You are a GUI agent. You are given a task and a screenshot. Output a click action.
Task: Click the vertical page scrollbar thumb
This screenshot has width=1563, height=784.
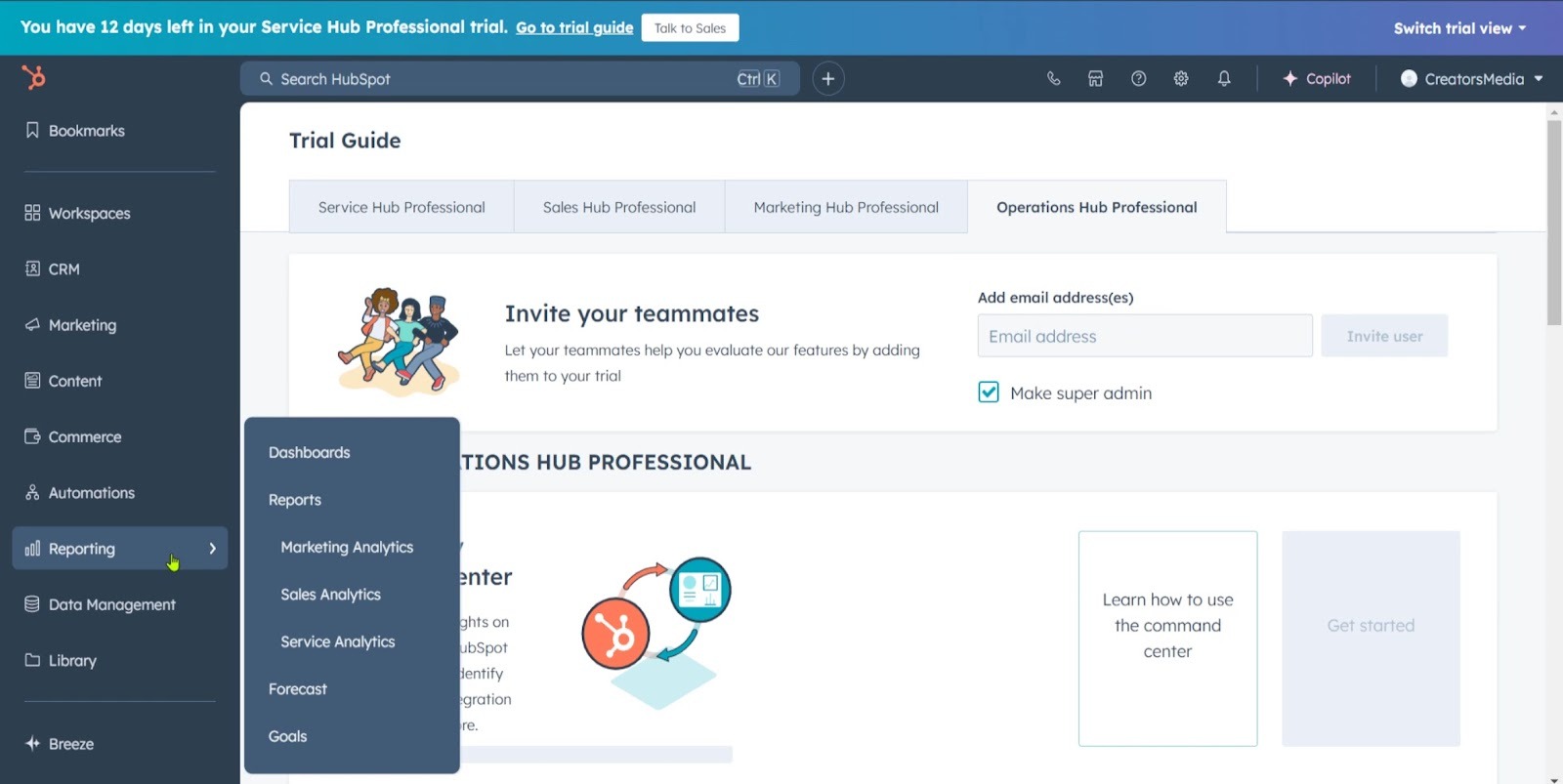click(1554, 223)
